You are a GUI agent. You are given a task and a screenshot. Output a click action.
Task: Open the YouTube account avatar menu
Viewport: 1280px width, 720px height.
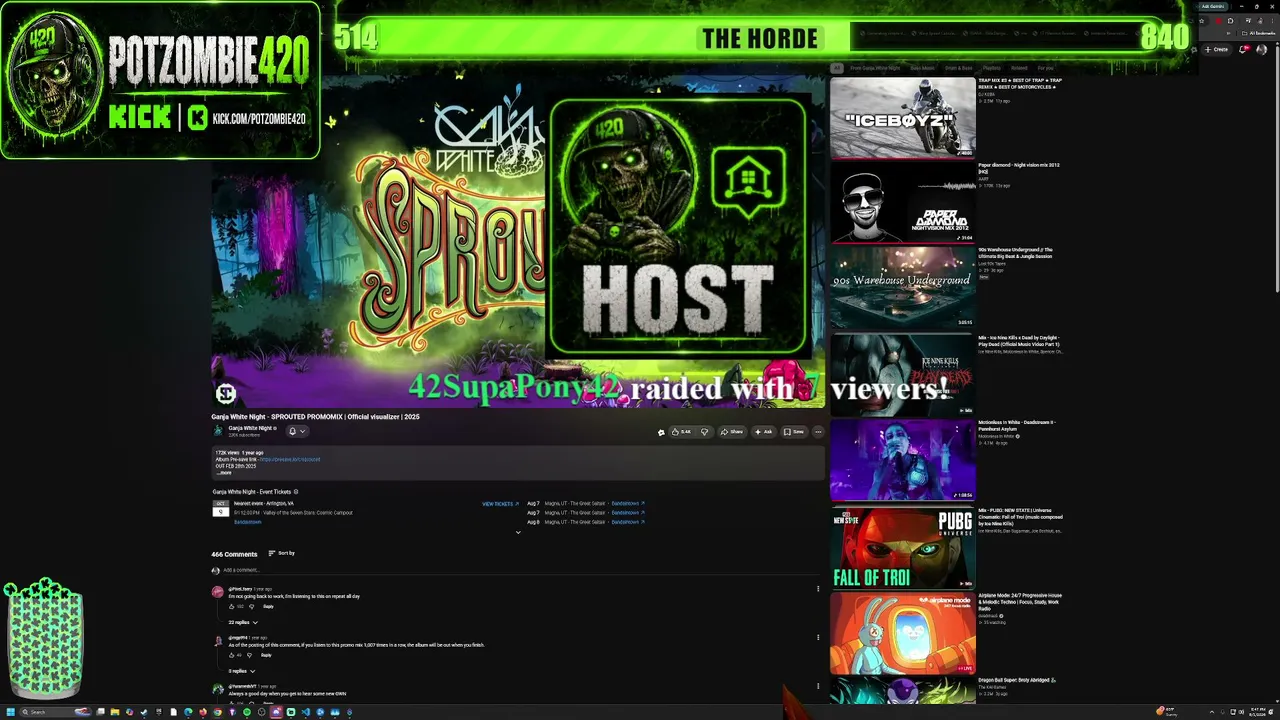coord(1261,49)
